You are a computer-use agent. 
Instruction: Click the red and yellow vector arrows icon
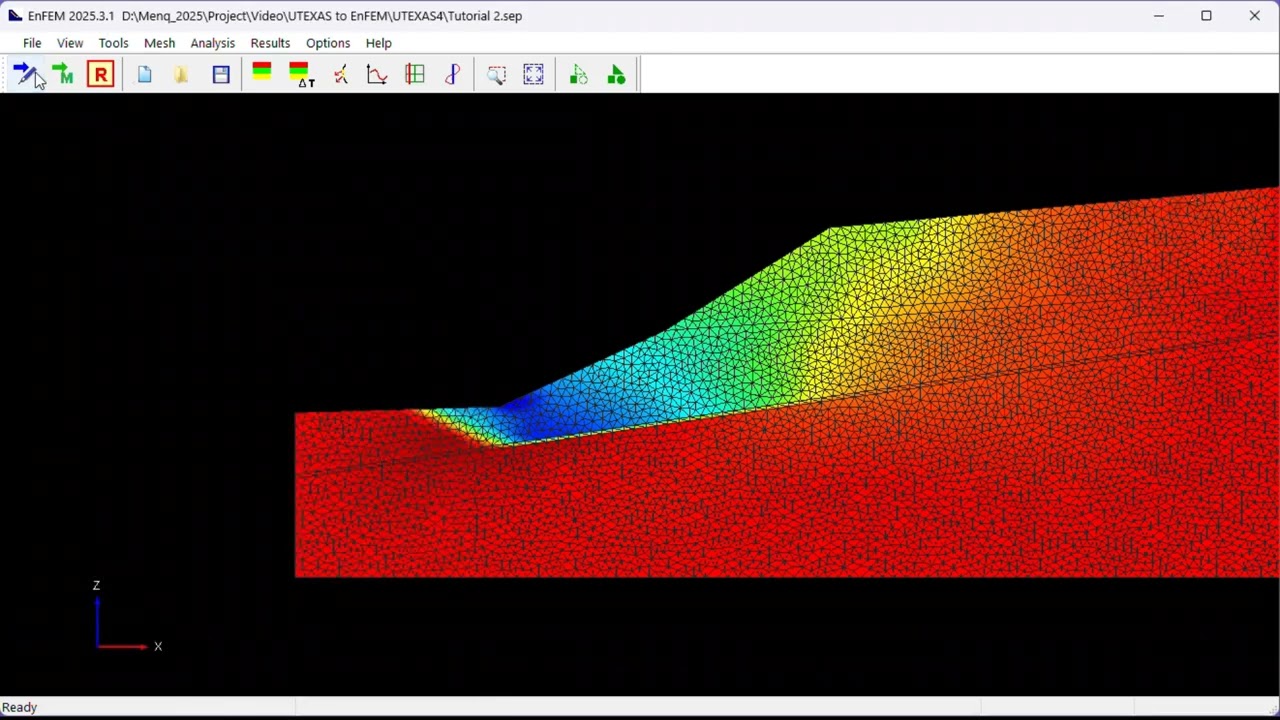click(341, 75)
